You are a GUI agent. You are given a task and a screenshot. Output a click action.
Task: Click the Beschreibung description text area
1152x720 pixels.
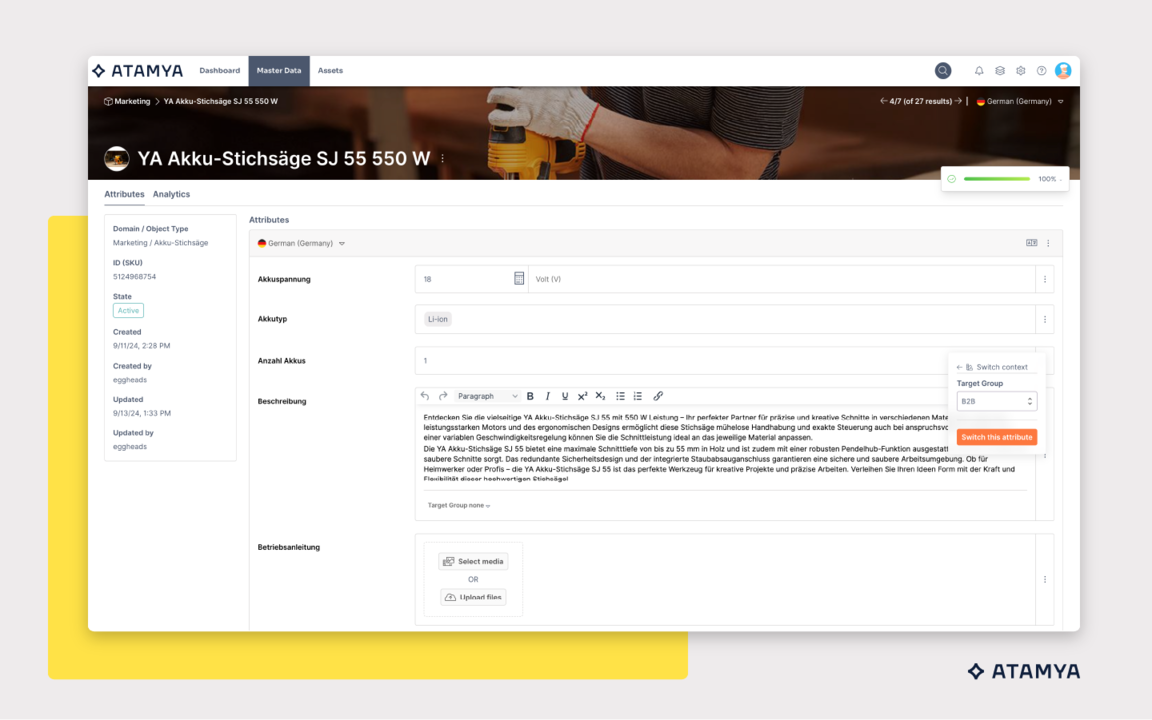[x=724, y=448]
